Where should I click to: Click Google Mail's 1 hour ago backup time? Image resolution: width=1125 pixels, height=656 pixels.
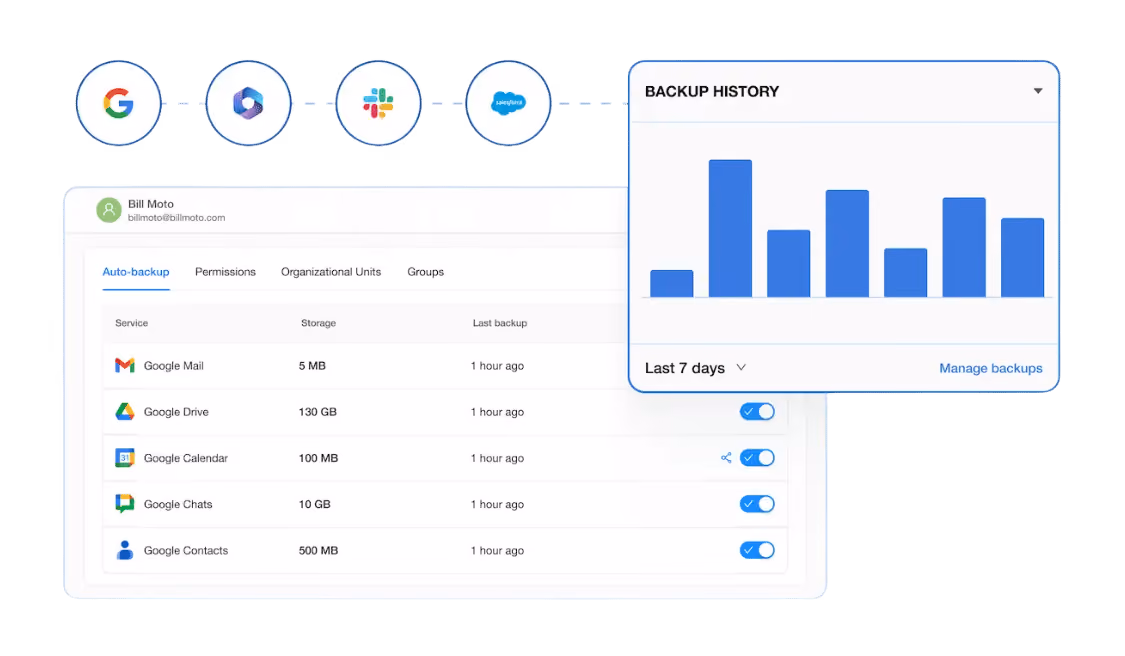tap(497, 365)
